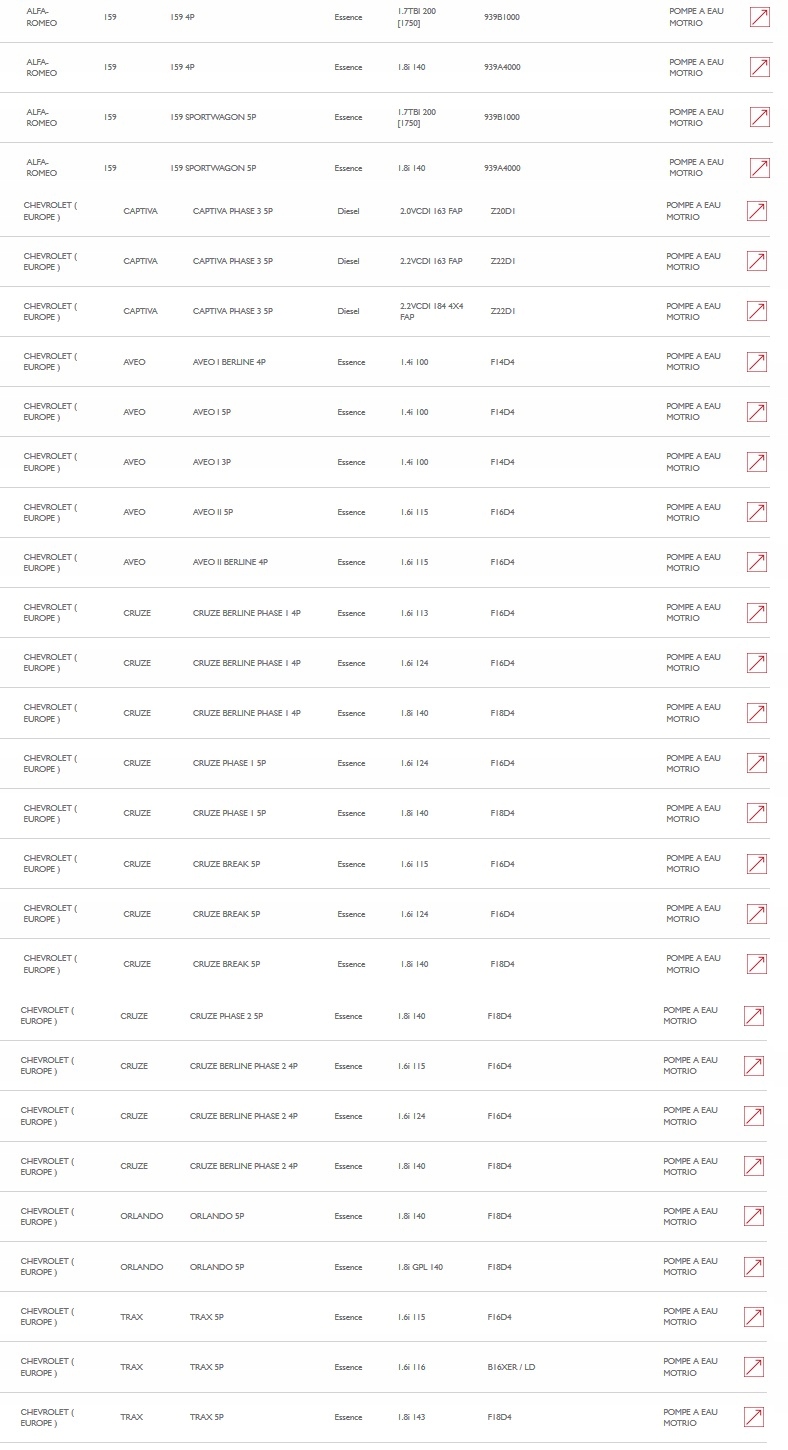Select the Cruze Berline Phase 1 4P 1.6i 113 row
Screen dimensions: 788x1450
point(386,613)
